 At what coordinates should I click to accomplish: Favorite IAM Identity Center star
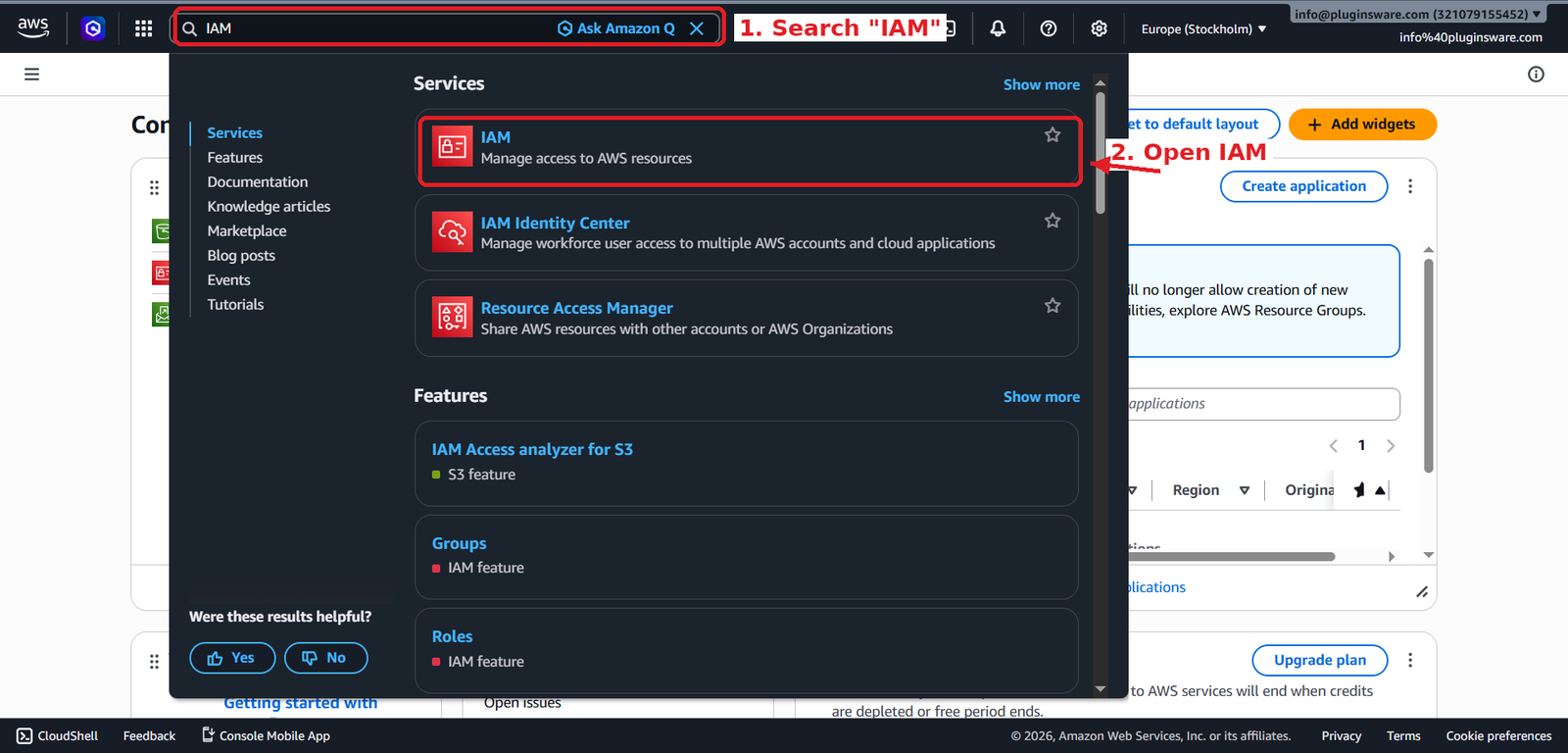point(1053,221)
